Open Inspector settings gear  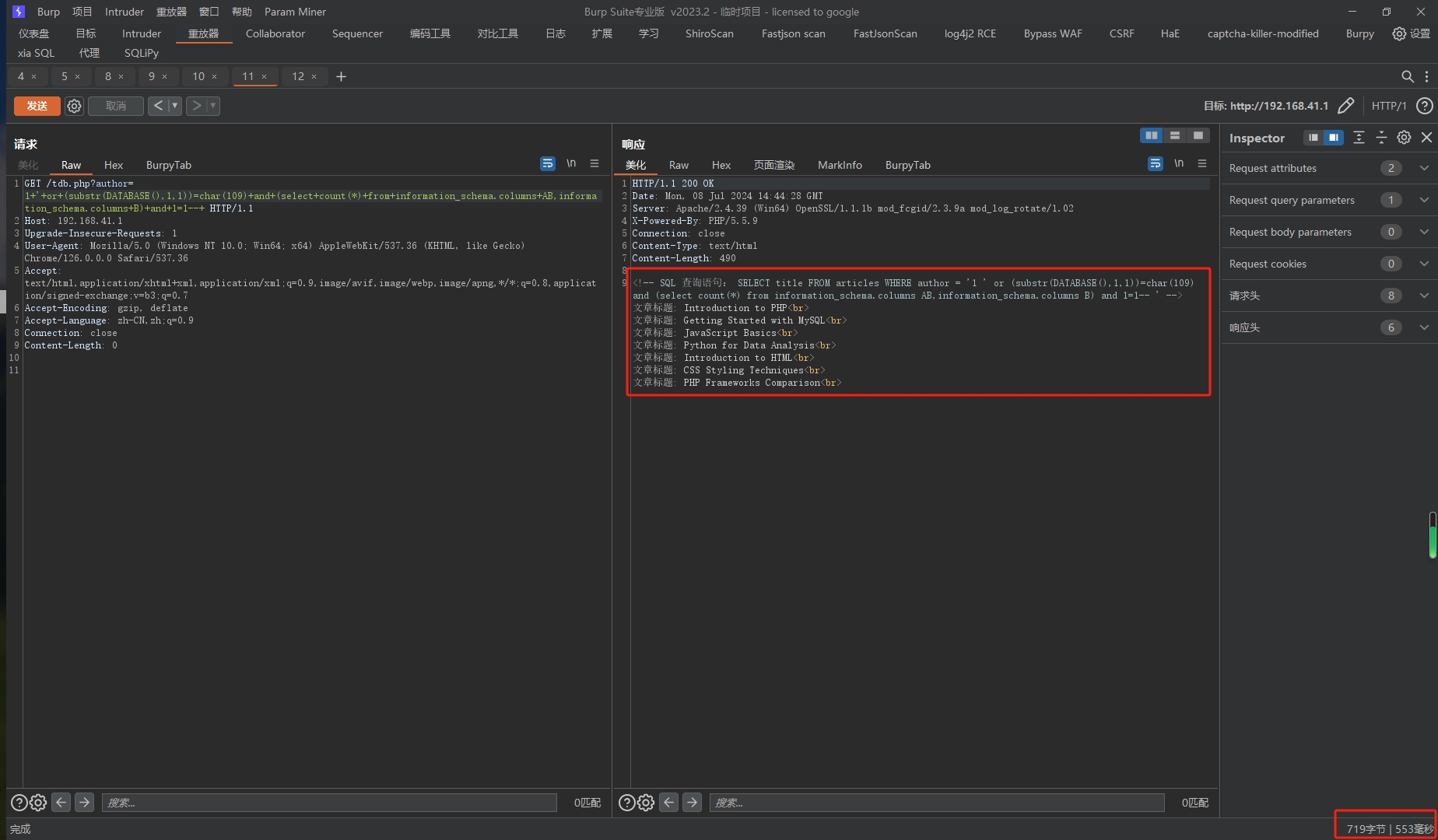(1404, 138)
